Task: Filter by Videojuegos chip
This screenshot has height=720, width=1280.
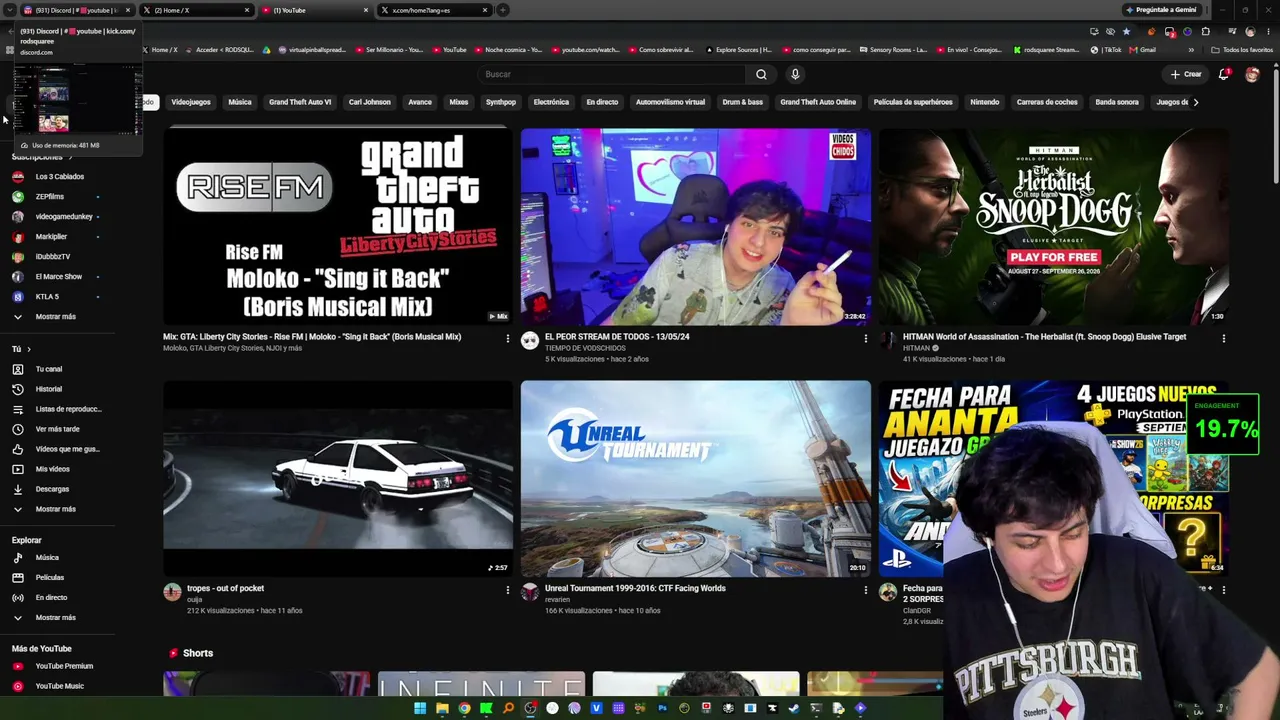Action: 191,102
